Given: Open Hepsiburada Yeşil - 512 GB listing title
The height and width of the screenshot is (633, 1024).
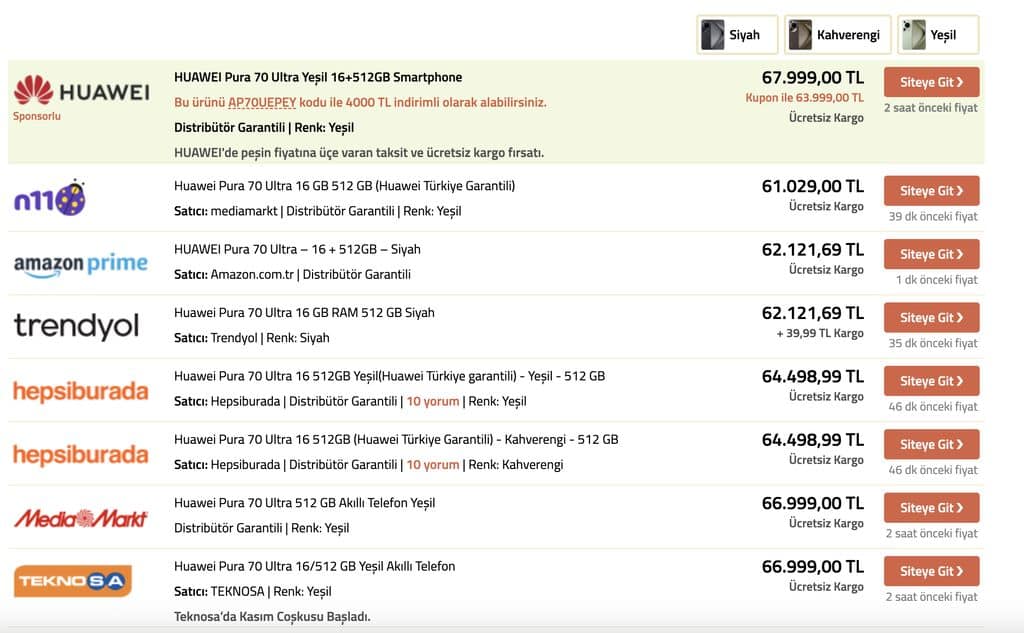Looking at the screenshot, I should pos(389,376).
